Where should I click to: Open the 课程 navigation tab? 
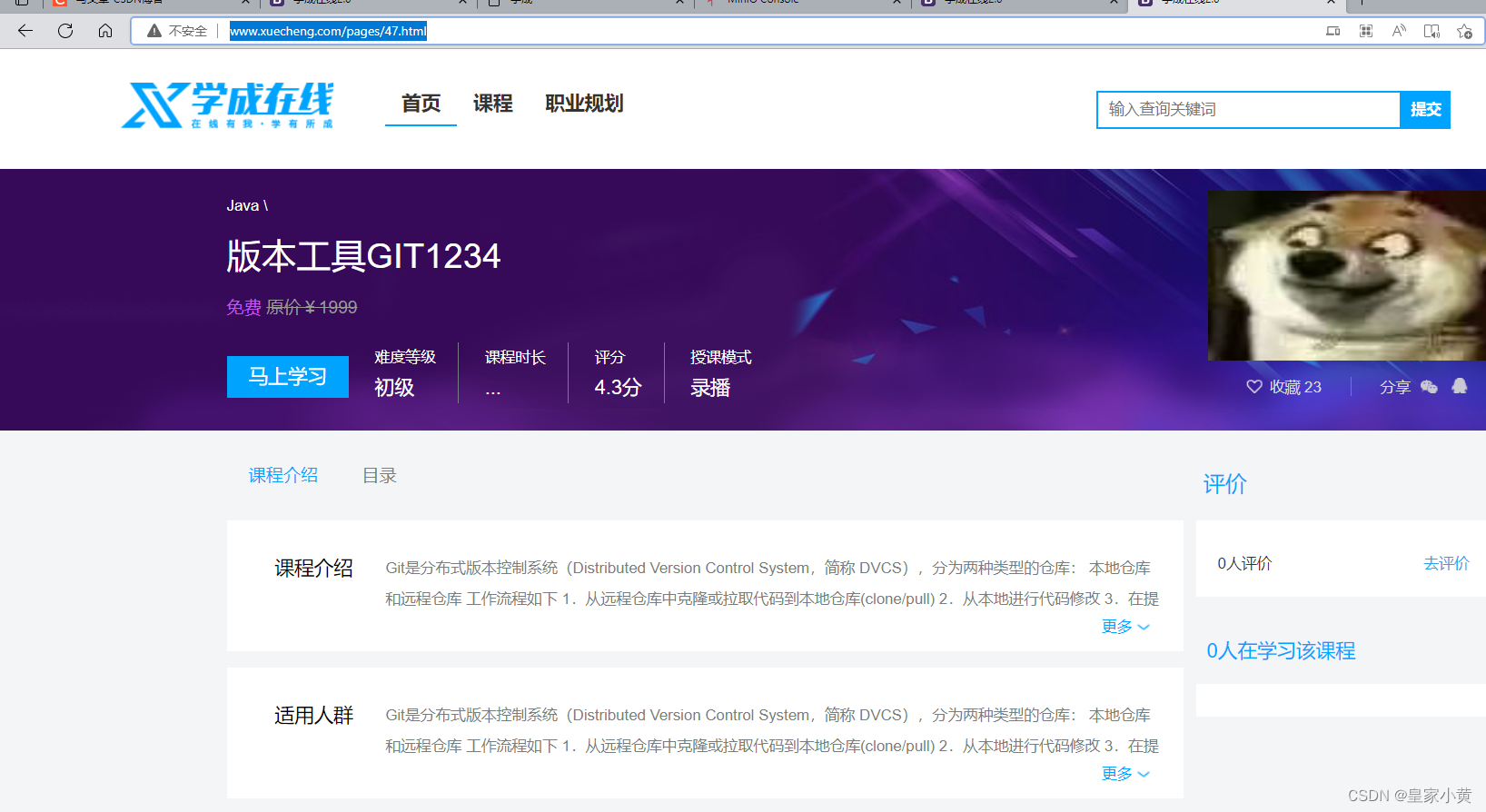tap(492, 104)
